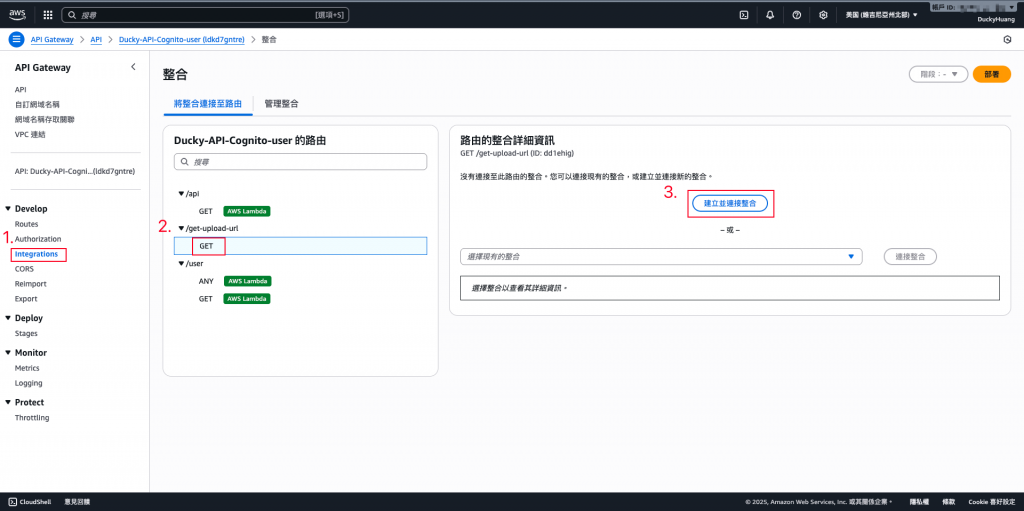Click the AWS Lambda badge under /api GET
The width and height of the screenshot is (1024, 511).
pos(248,211)
